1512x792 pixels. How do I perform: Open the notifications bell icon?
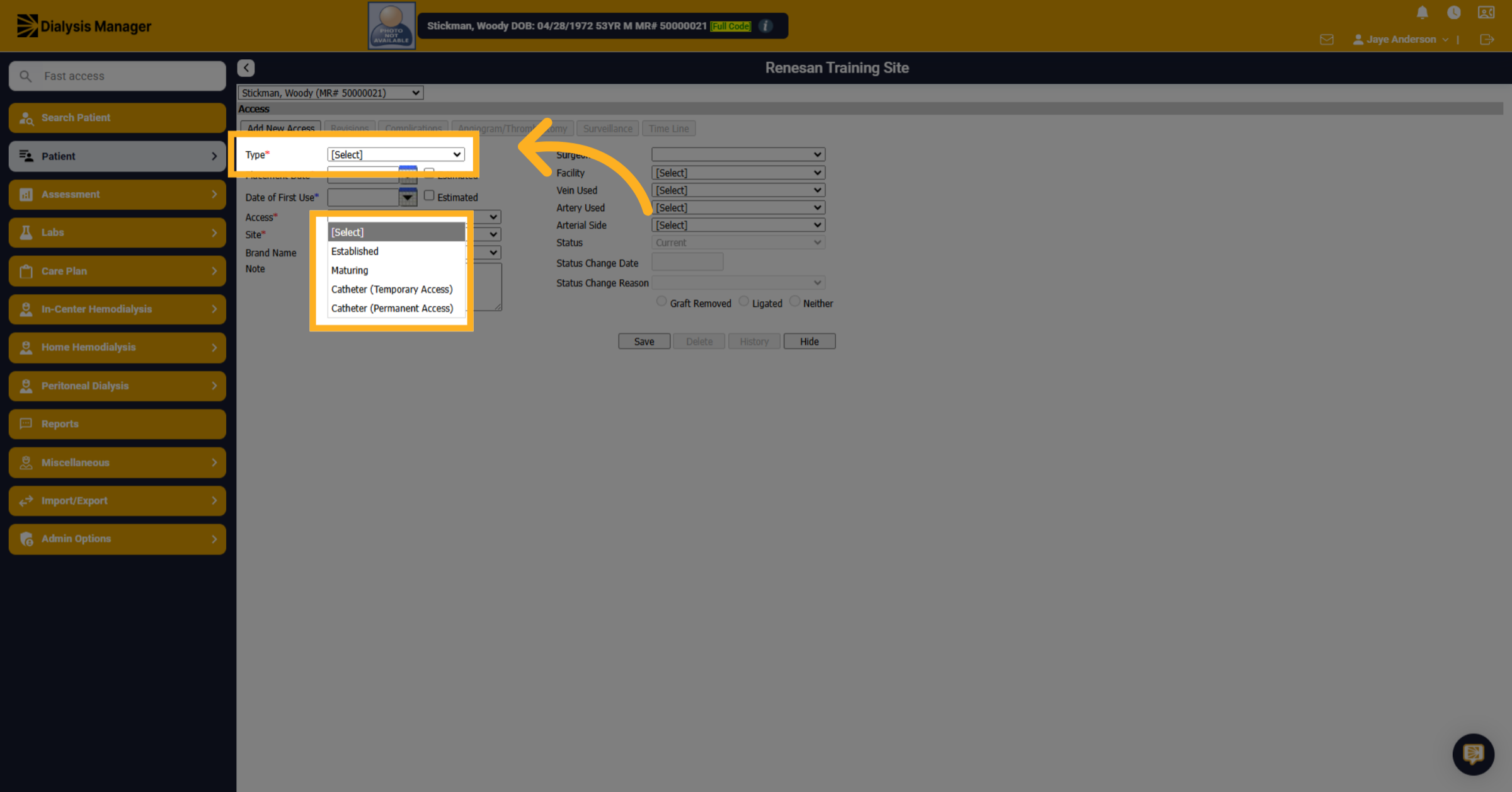tap(1422, 13)
